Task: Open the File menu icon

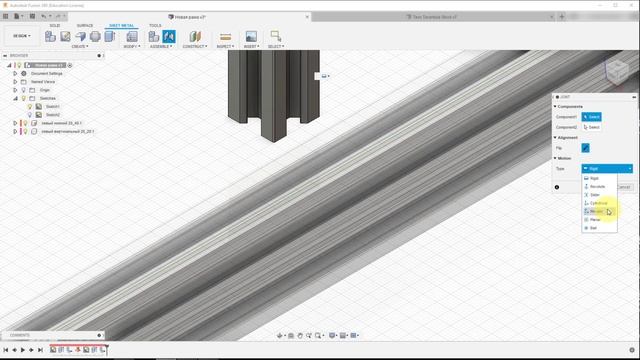Action: click(18, 16)
